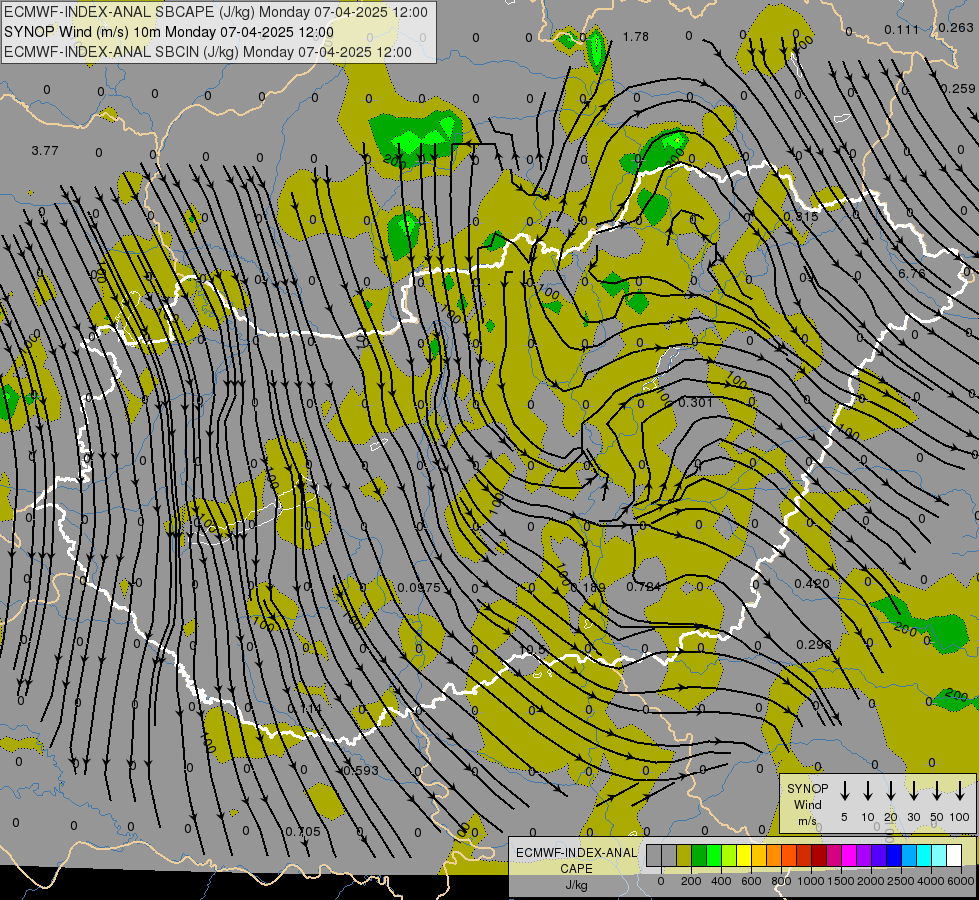Click the m/s unit in the wind legend

(x=807, y=821)
